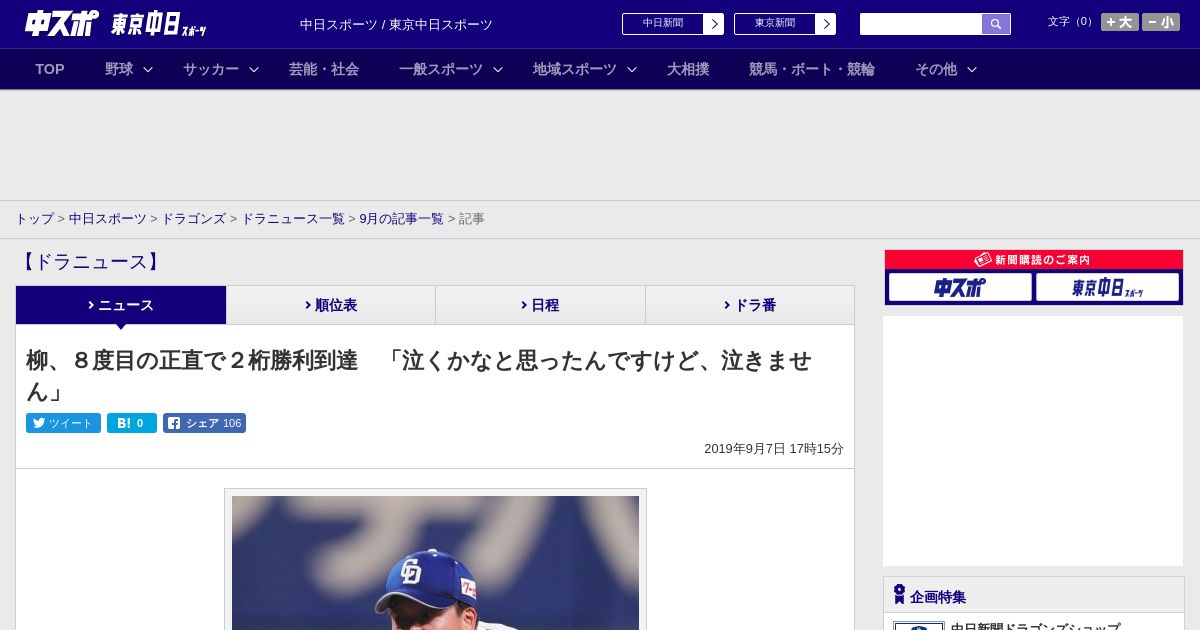Expand 一般スポーツ dropdown chevron
This screenshot has height=630, width=1200.
498,69
